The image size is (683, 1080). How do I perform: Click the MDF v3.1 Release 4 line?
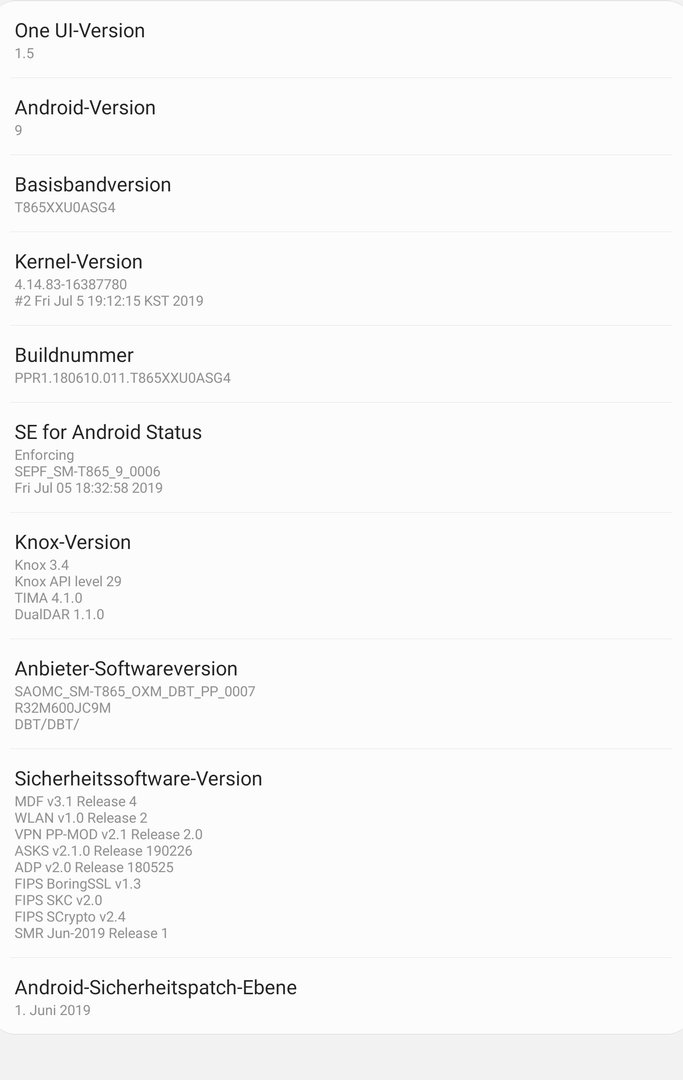pyautogui.click(x=76, y=802)
